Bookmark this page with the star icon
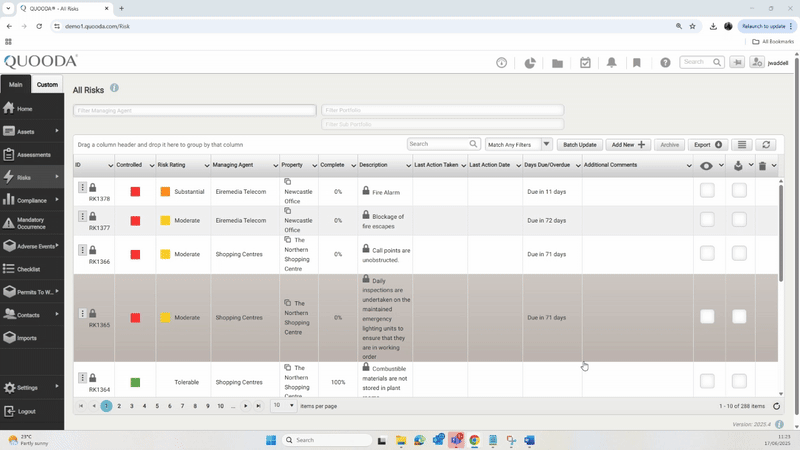The height and width of the screenshot is (450, 800). 692,26
